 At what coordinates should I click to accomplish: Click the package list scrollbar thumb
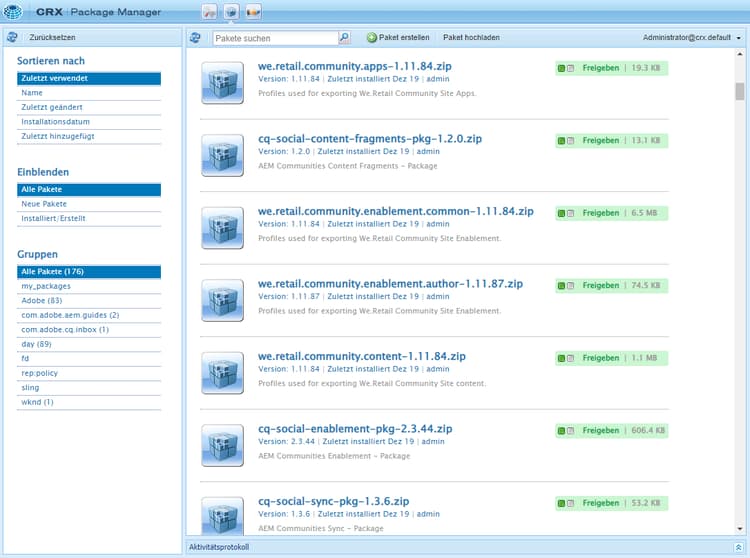[x=740, y=91]
